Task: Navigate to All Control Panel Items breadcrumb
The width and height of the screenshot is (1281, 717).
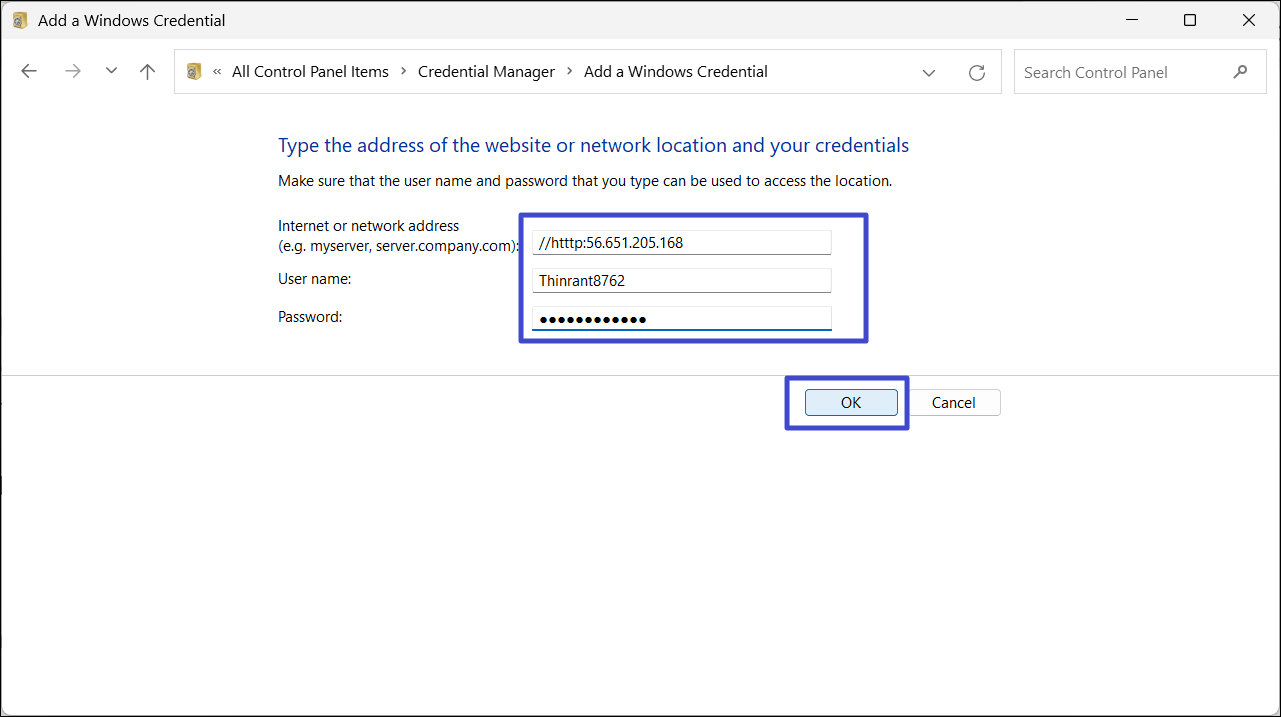Action: point(310,72)
